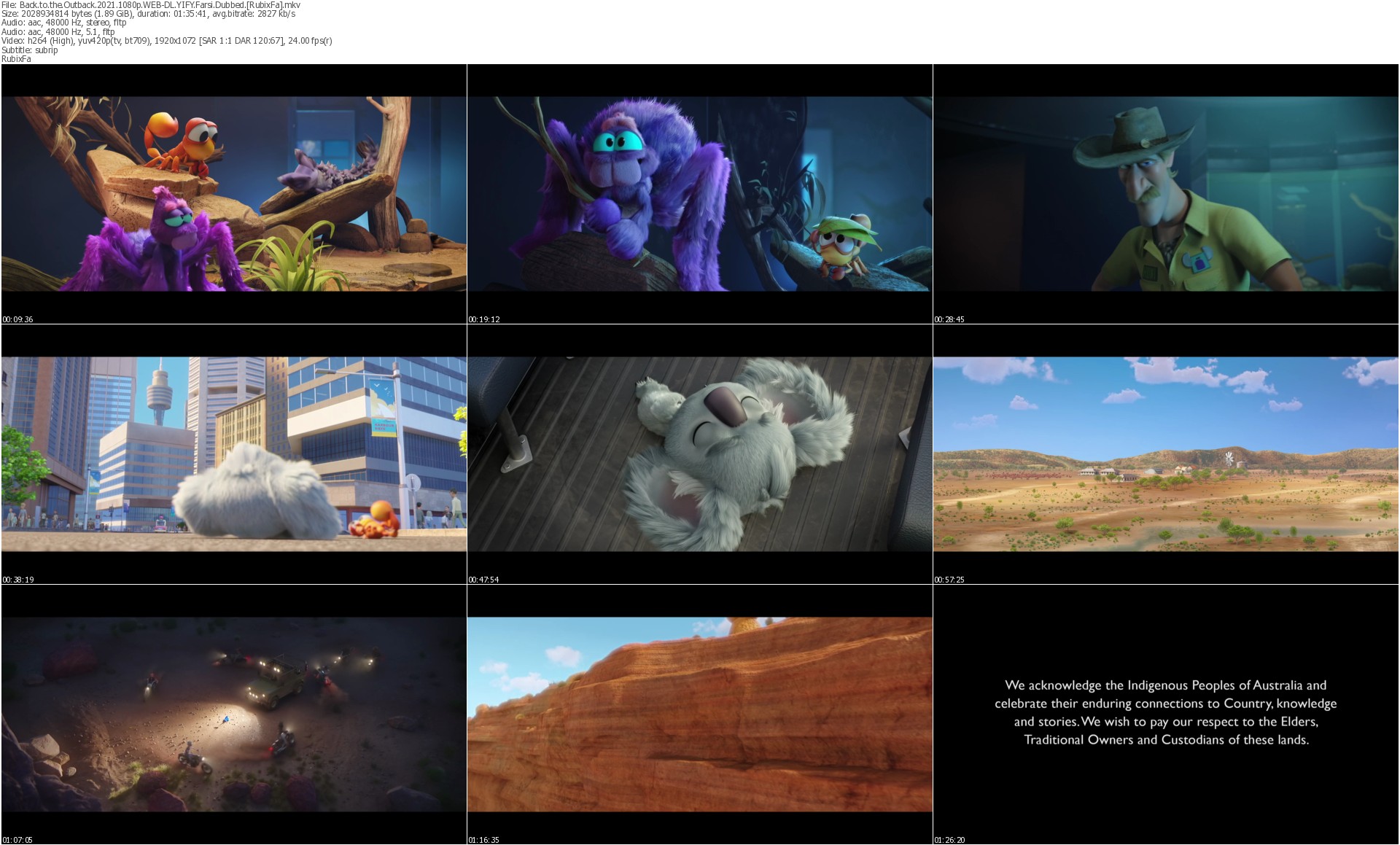
Task: Select the 'Subtitle: subrip' line
Action: [30, 50]
